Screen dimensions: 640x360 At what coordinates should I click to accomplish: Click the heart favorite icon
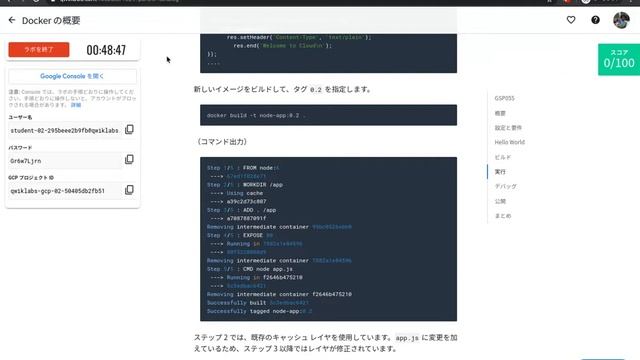(x=571, y=20)
